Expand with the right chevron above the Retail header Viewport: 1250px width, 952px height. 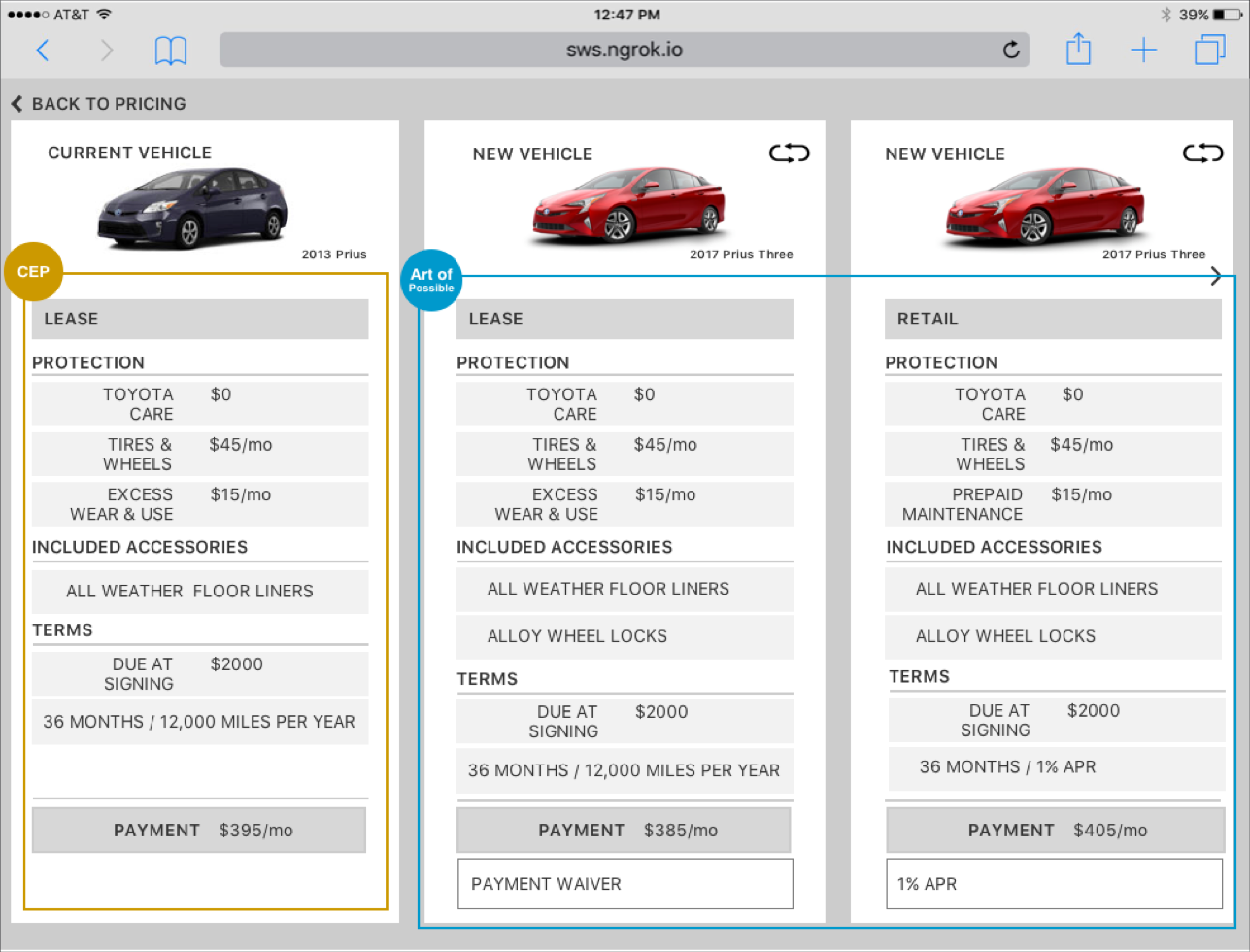(x=1216, y=277)
